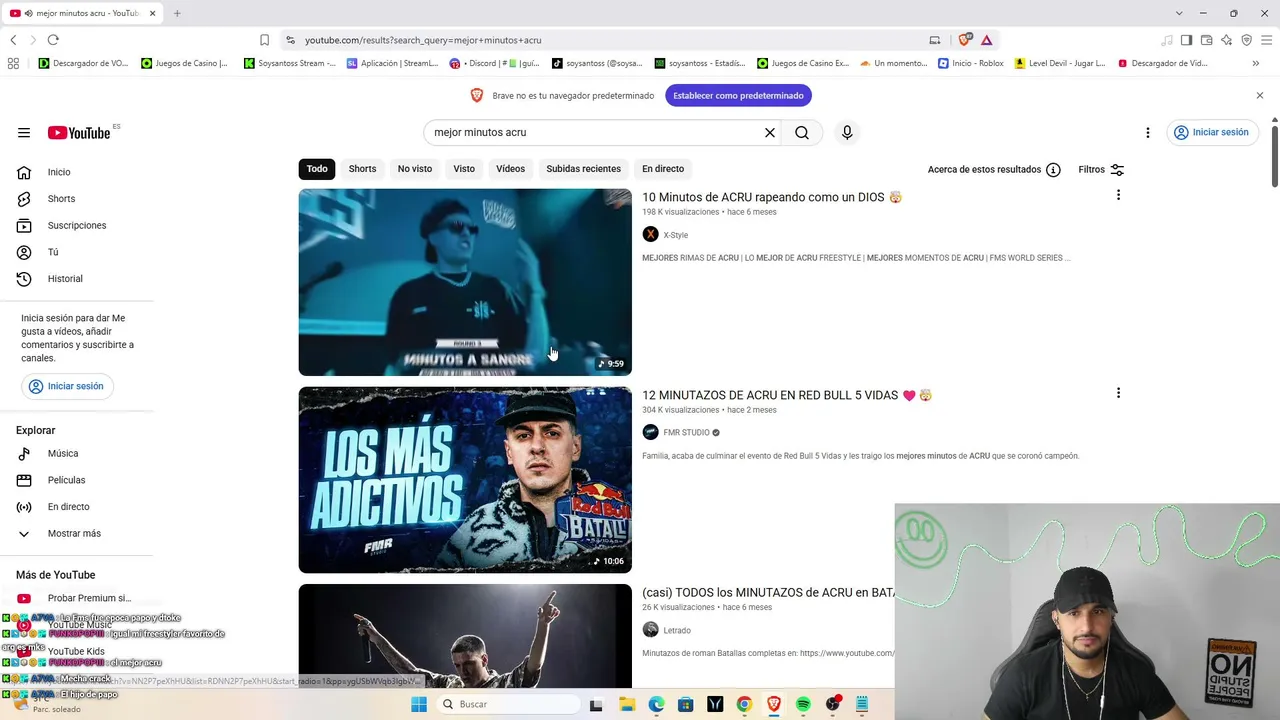Open File Explorer from the taskbar

pos(627,704)
